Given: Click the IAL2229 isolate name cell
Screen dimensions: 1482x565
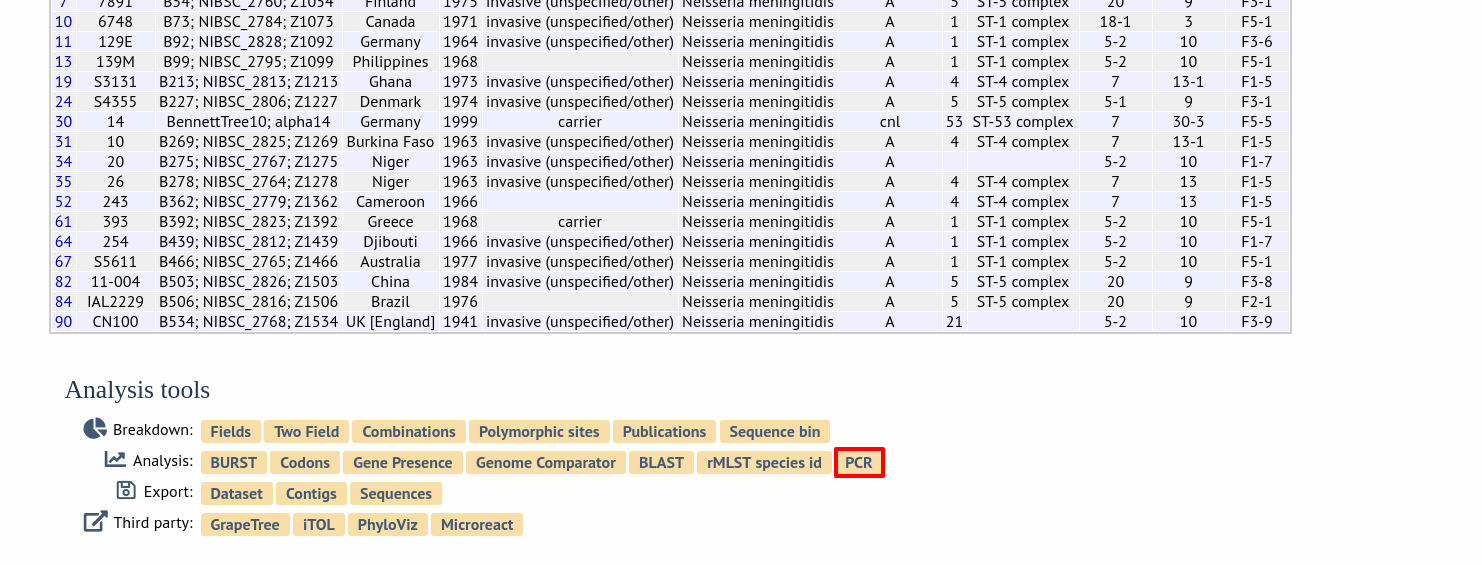Looking at the screenshot, I should click(115, 302).
